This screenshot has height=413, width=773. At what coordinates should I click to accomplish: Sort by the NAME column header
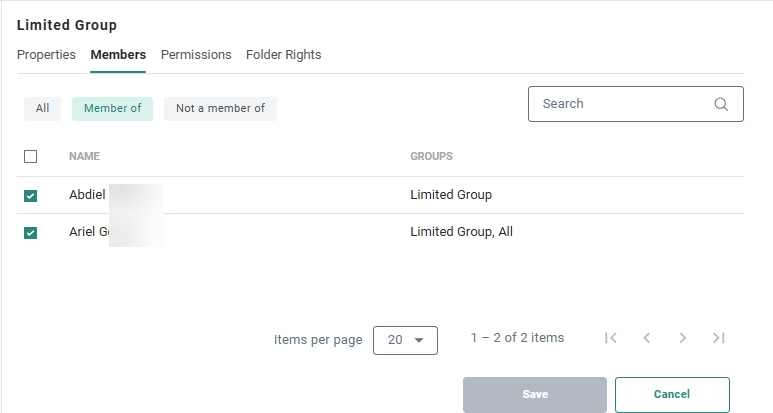84,157
